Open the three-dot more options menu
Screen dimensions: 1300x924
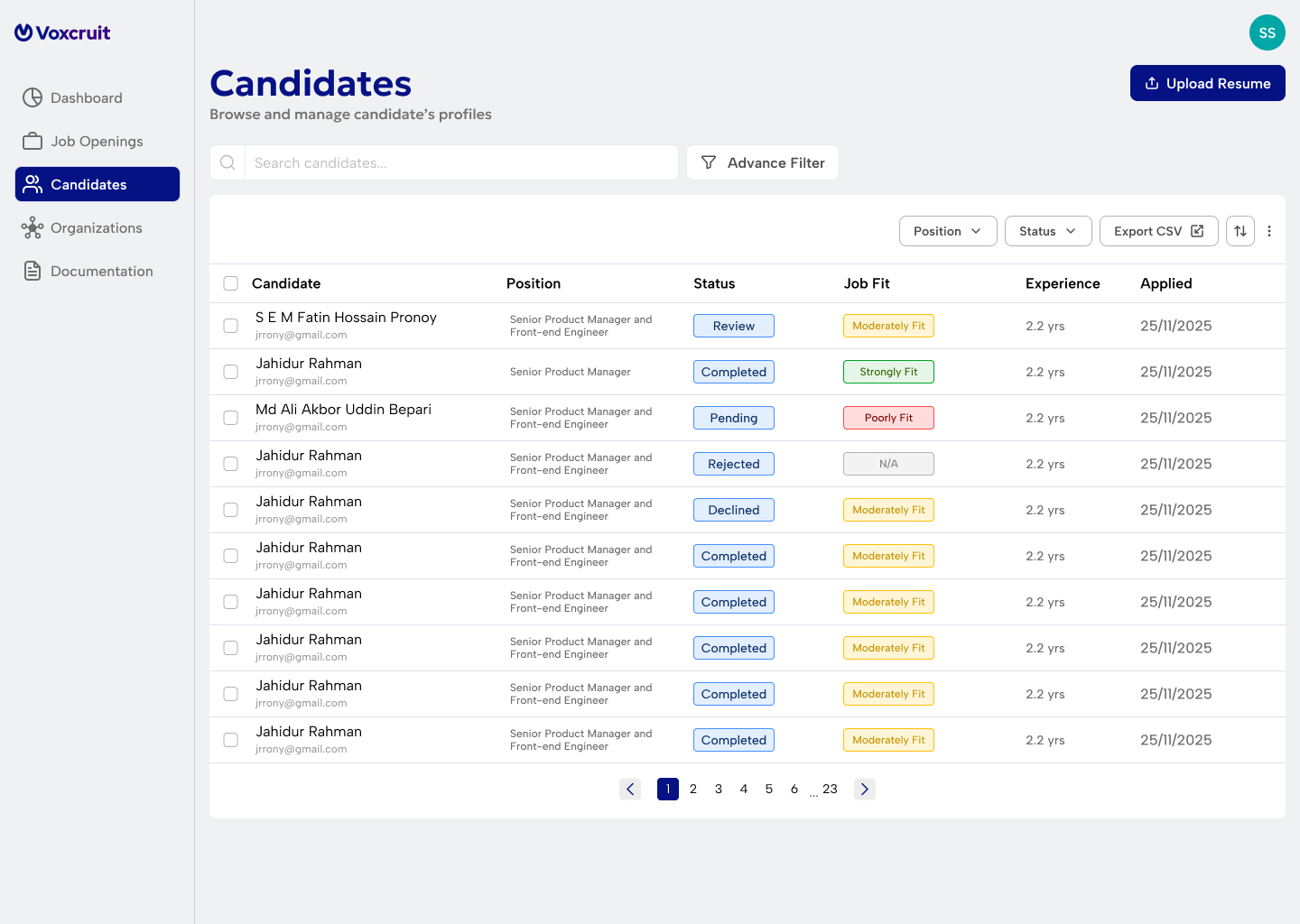coord(1269,231)
